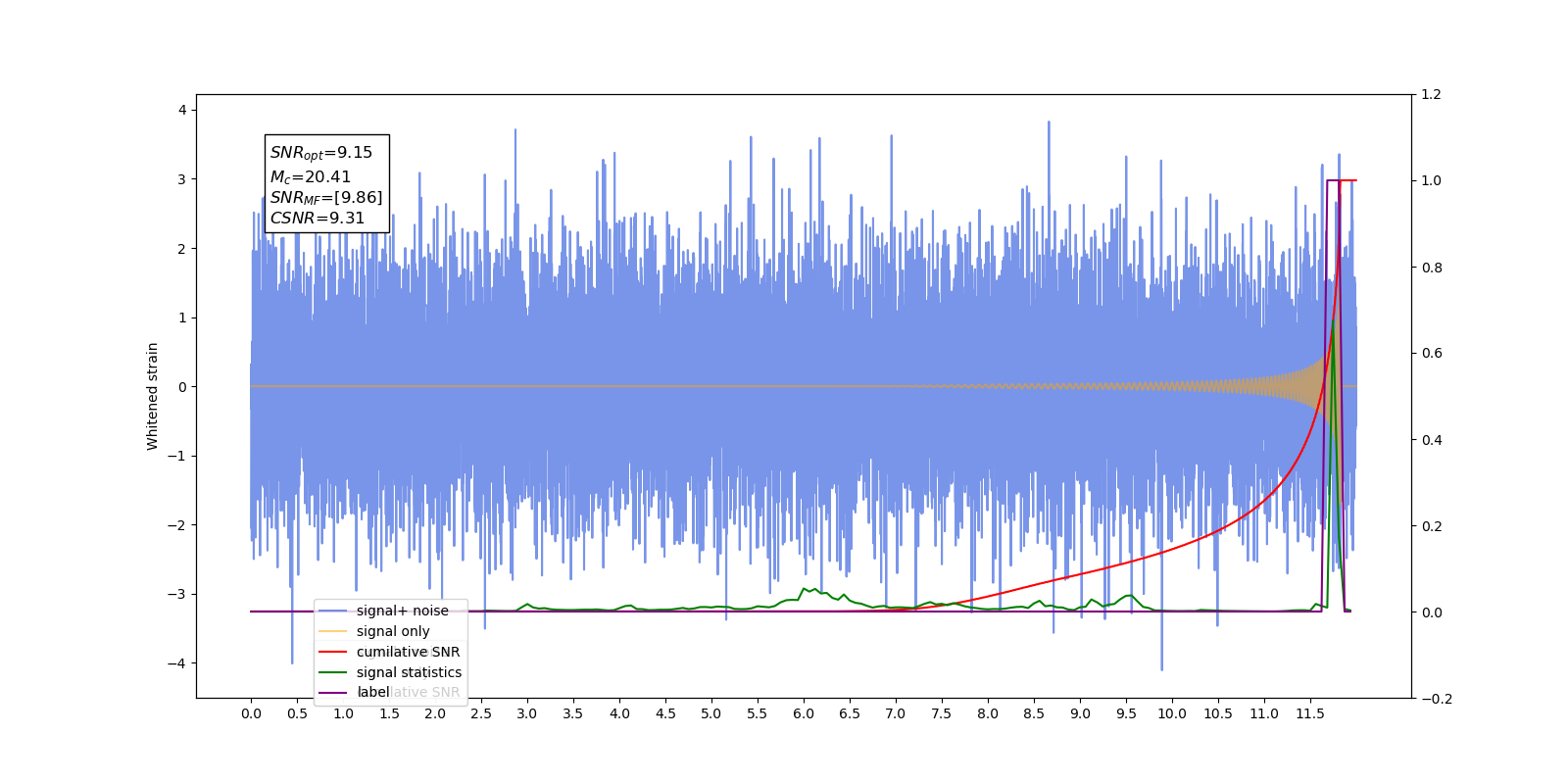Click x-axis tick label 7.5
Viewport: 1568px width, 784px height.
(942, 713)
